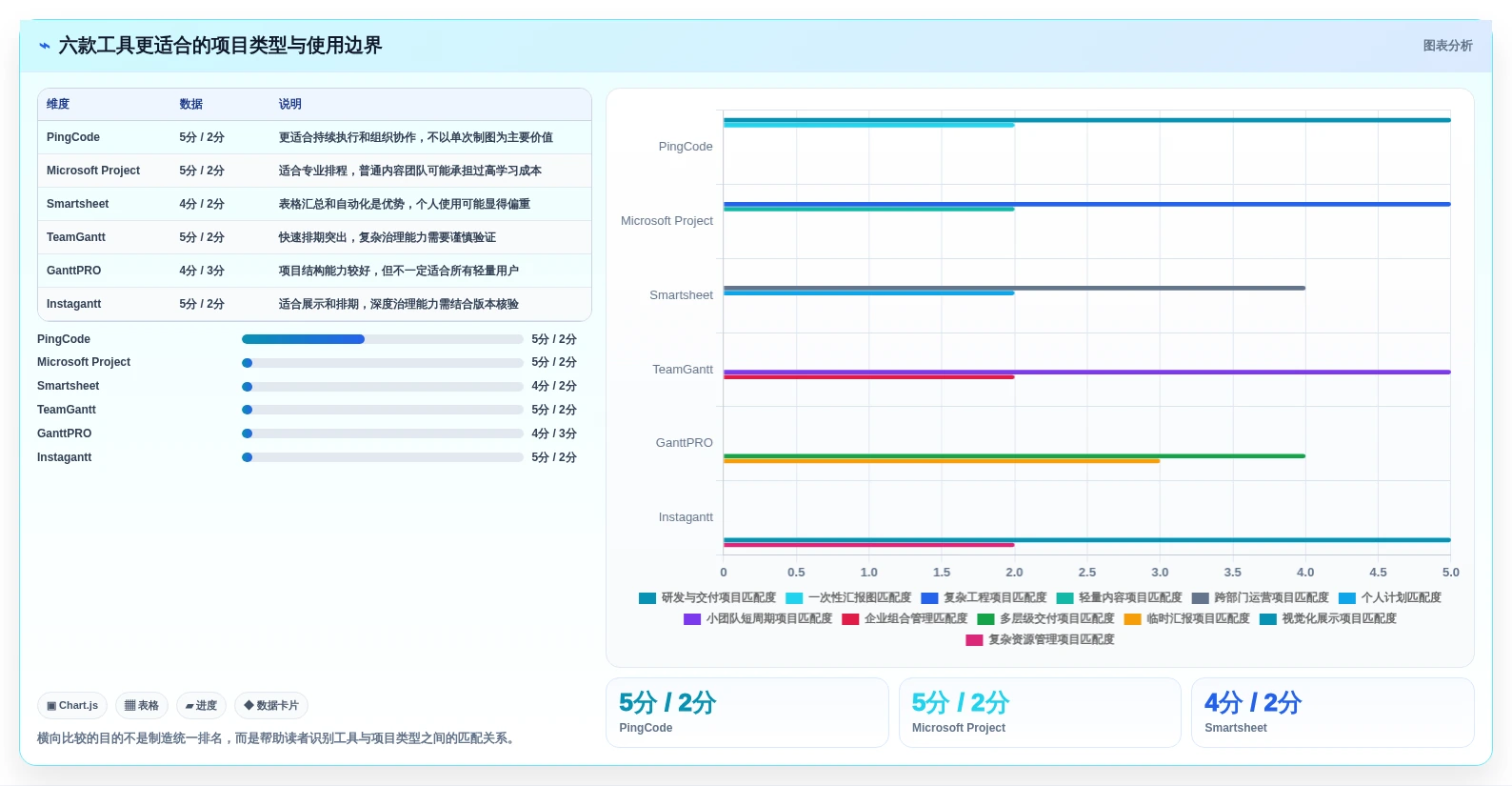Toggle the 跨部门运营项目匹配度 legend item
1512x786 pixels.
1260,598
